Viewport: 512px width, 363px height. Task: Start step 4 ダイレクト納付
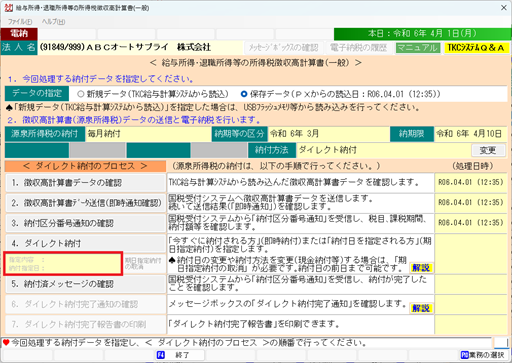pyautogui.click(x=86, y=243)
